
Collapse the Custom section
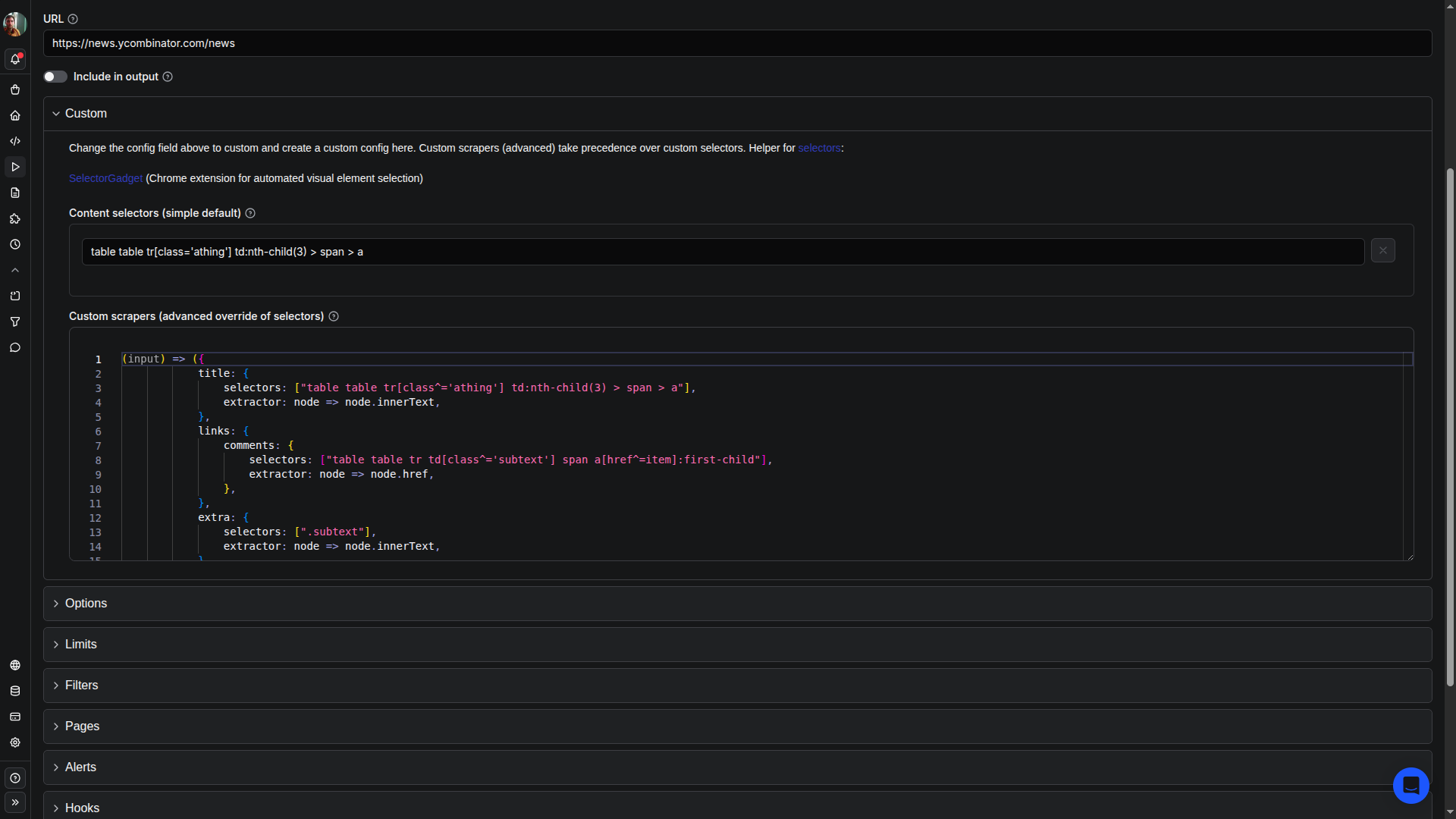click(x=737, y=114)
